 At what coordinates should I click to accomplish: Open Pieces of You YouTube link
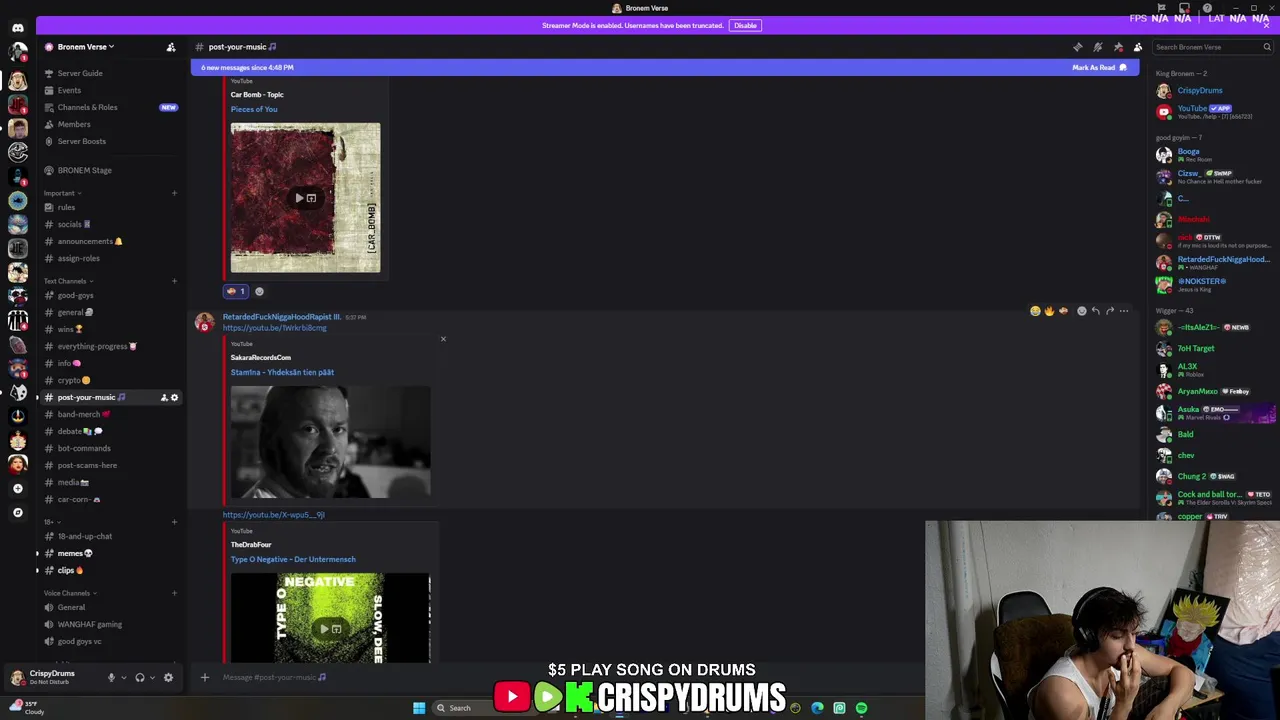coord(254,109)
